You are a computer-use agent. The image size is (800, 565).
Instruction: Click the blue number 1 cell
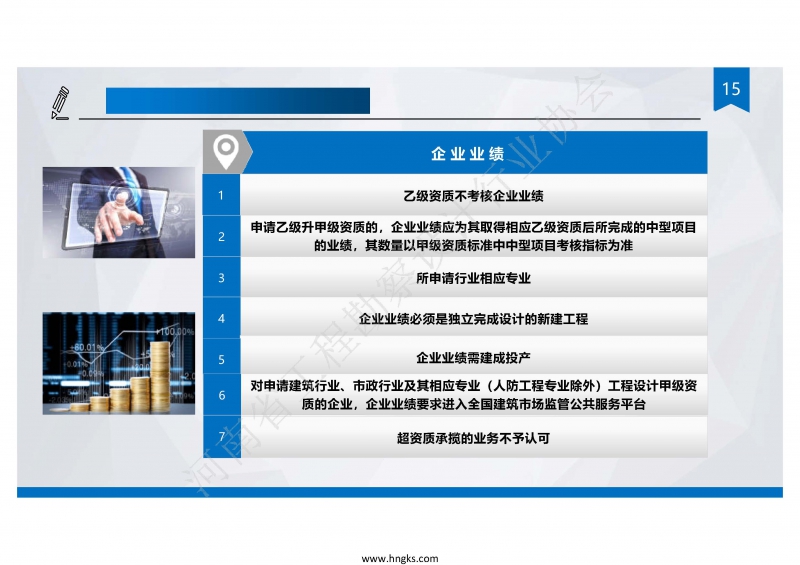221,195
